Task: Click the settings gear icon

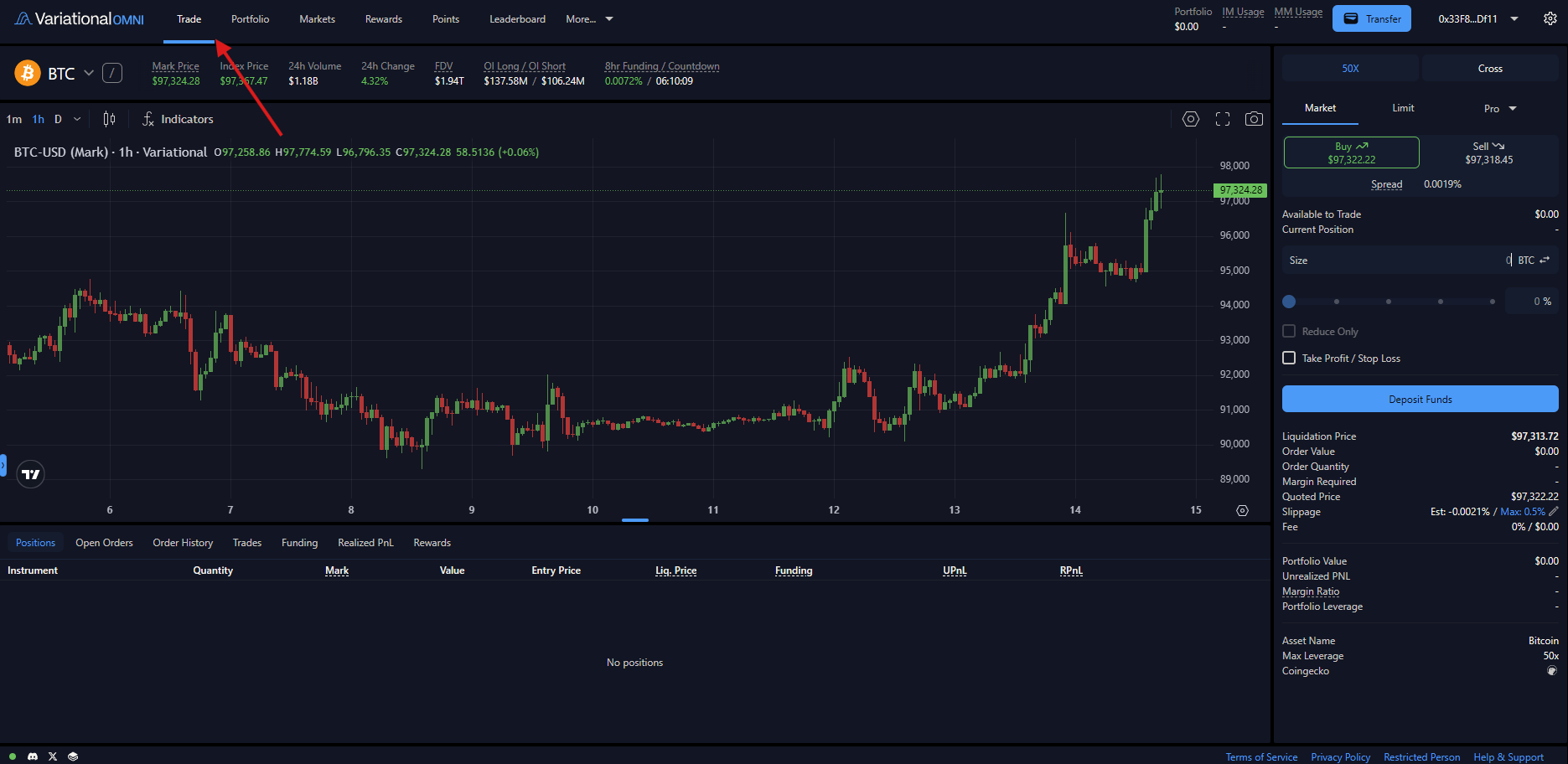Action: (1550, 18)
